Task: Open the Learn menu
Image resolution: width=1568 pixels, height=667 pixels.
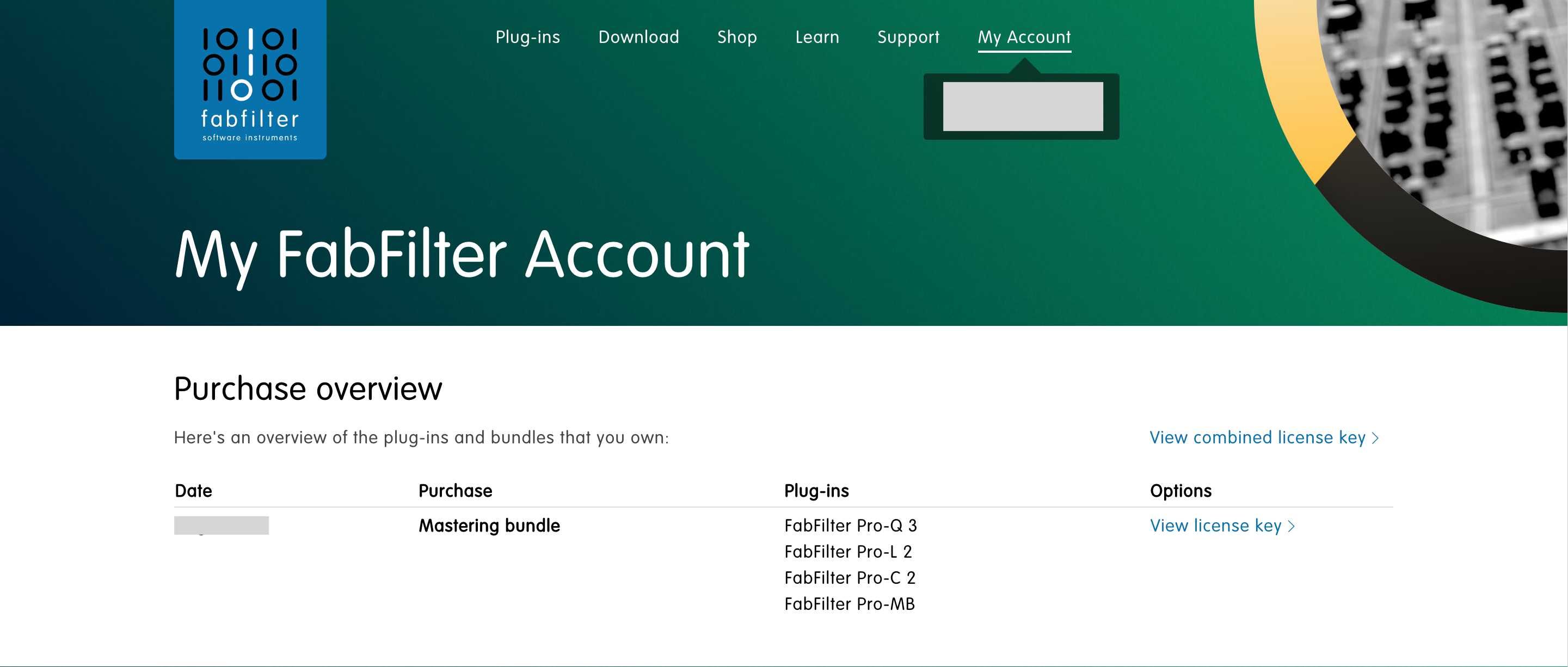Action: coord(817,37)
